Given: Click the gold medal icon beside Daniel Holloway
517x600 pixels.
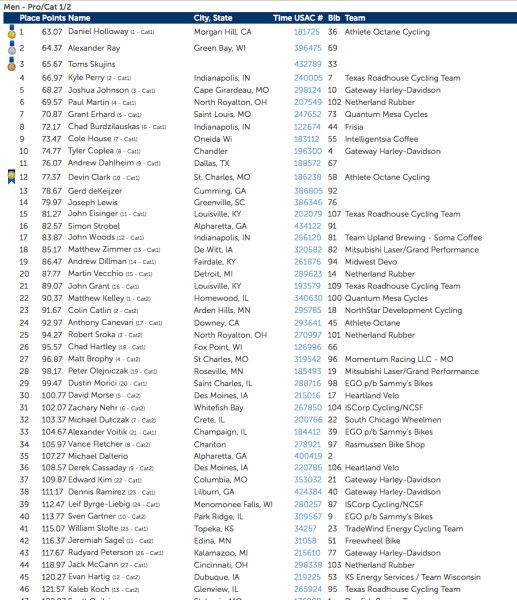Looking at the screenshot, I should click(12, 32).
